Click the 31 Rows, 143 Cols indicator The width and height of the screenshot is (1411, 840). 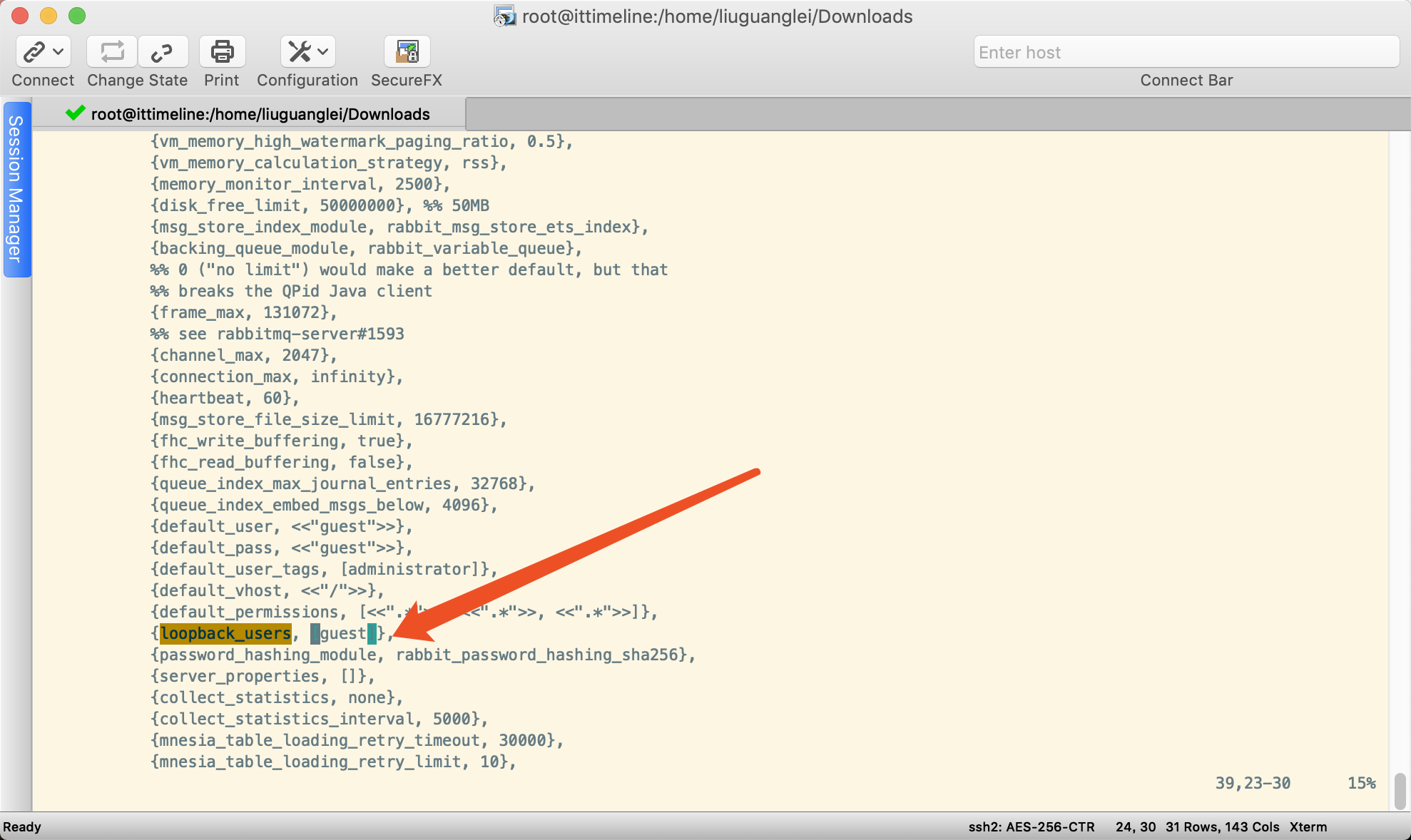pyautogui.click(x=1221, y=827)
